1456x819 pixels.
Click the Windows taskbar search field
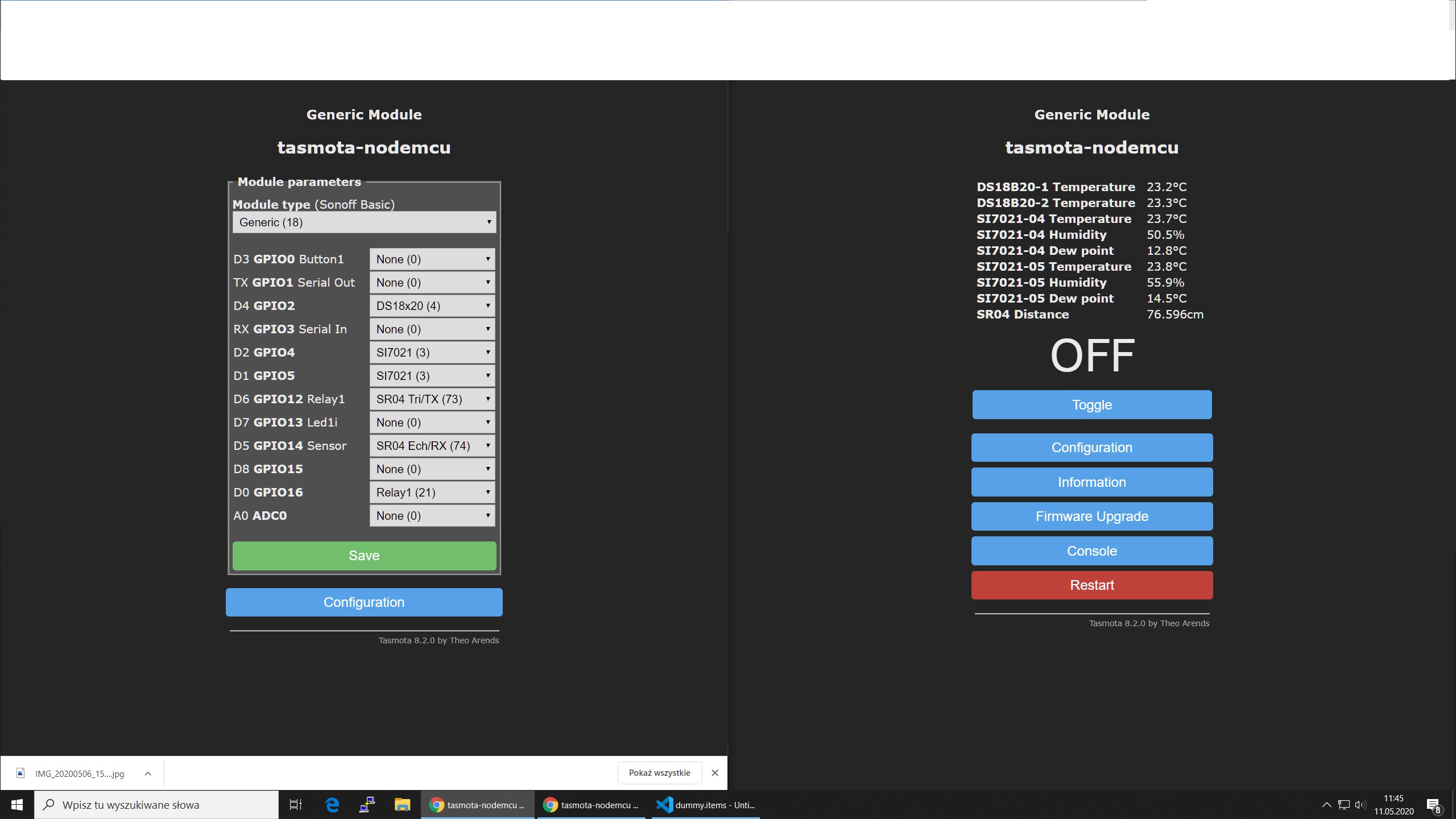pos(156,805)
